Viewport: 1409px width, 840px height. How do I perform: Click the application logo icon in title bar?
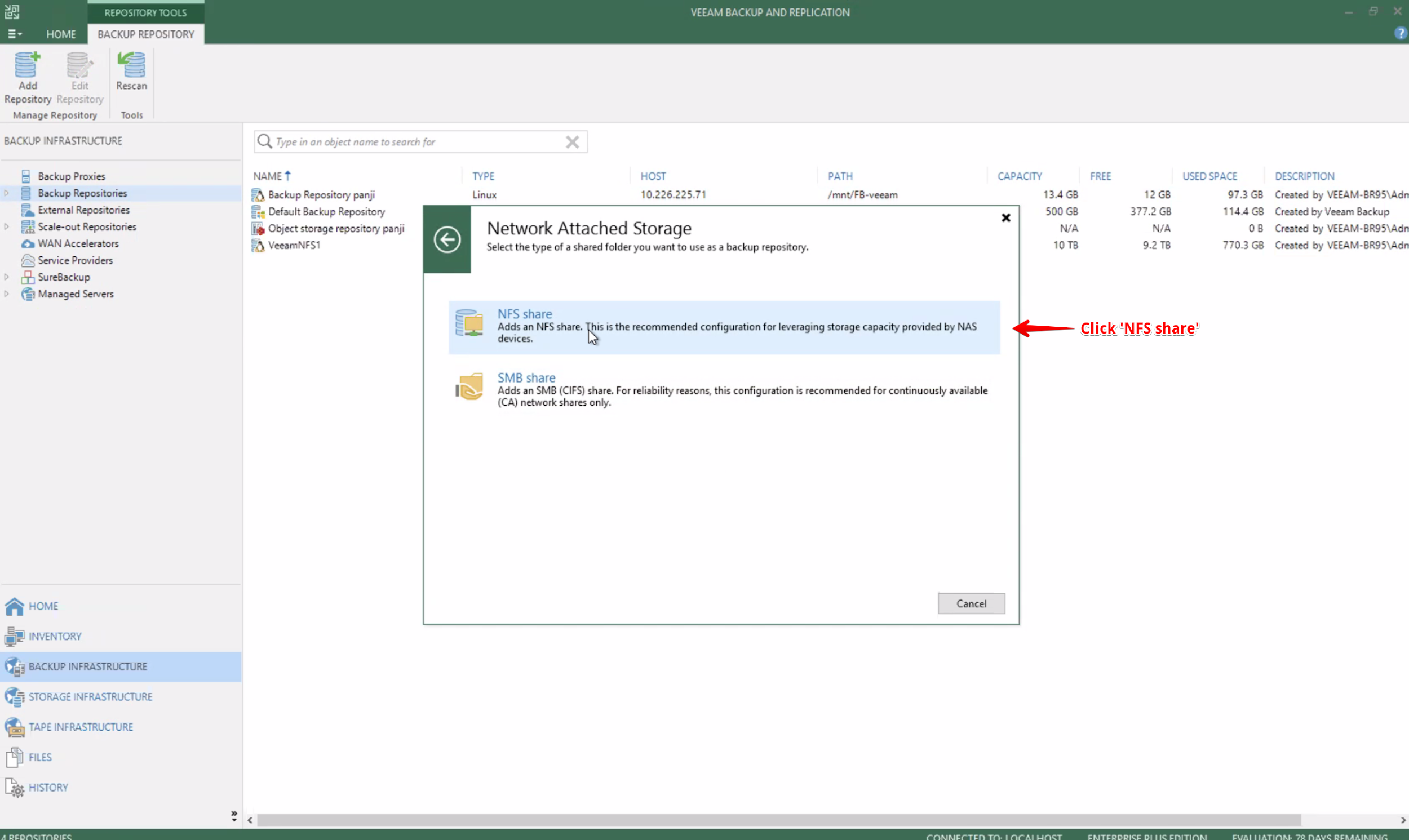point(12,11)
